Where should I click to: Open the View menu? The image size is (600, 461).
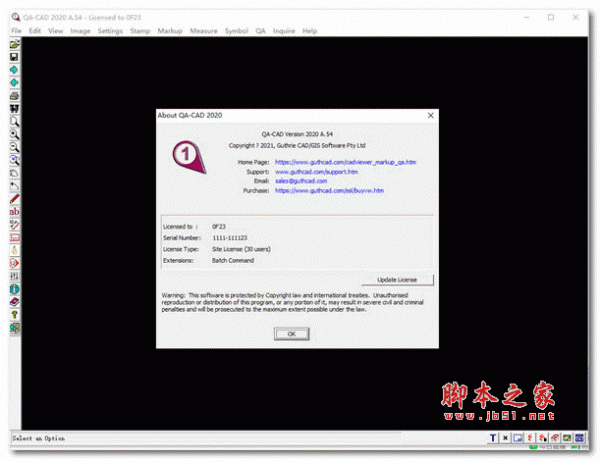pyautogui.click(x=55, y=31)
